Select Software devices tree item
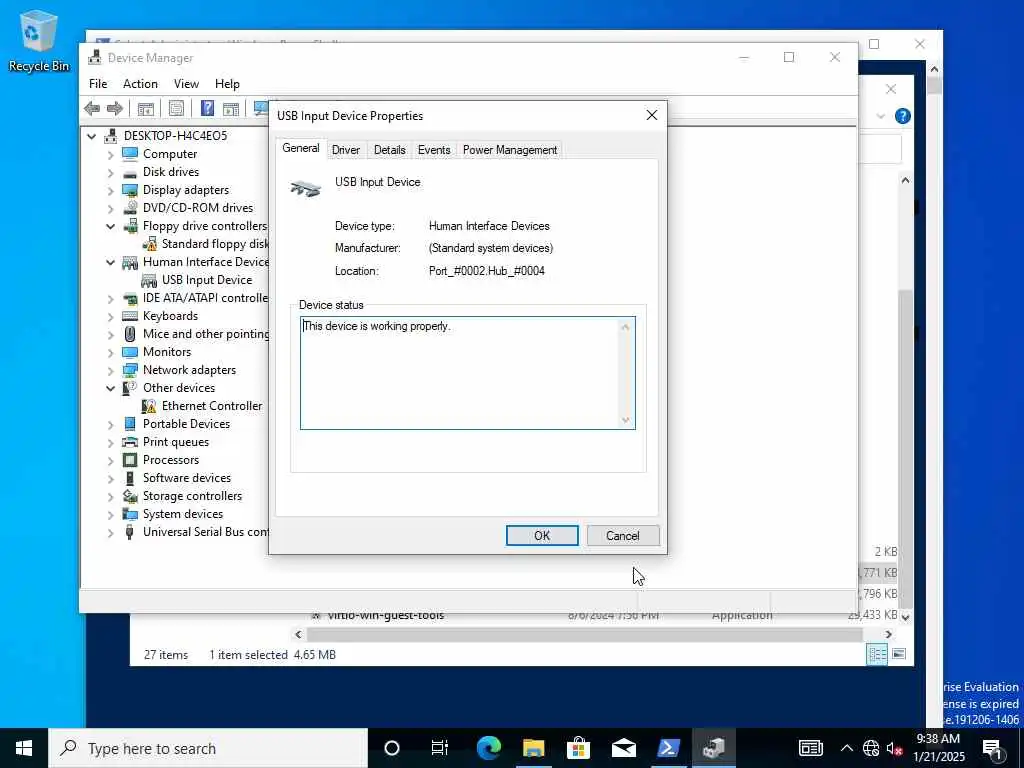Image resolution: width=1024 pixels, height=768 pixels. (187, 478)
